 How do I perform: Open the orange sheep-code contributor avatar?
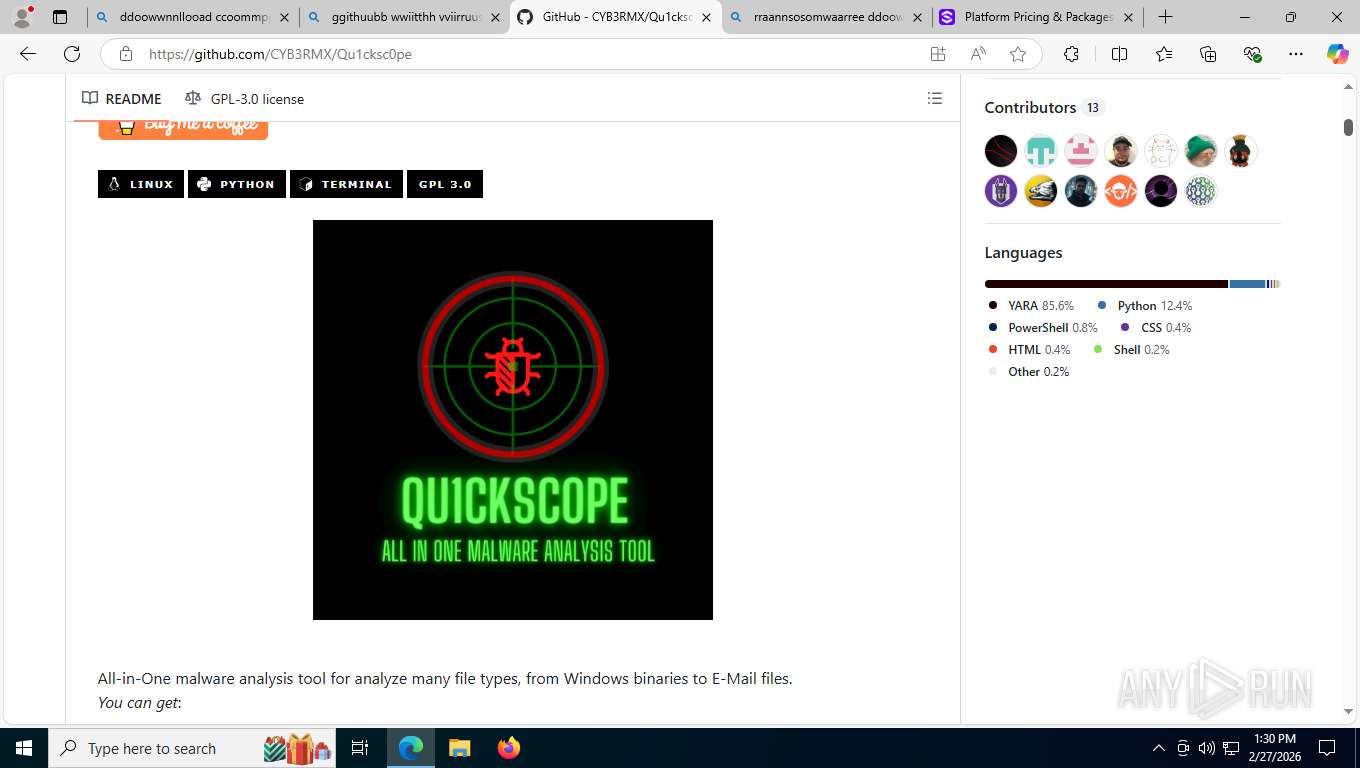(1121, 191)
